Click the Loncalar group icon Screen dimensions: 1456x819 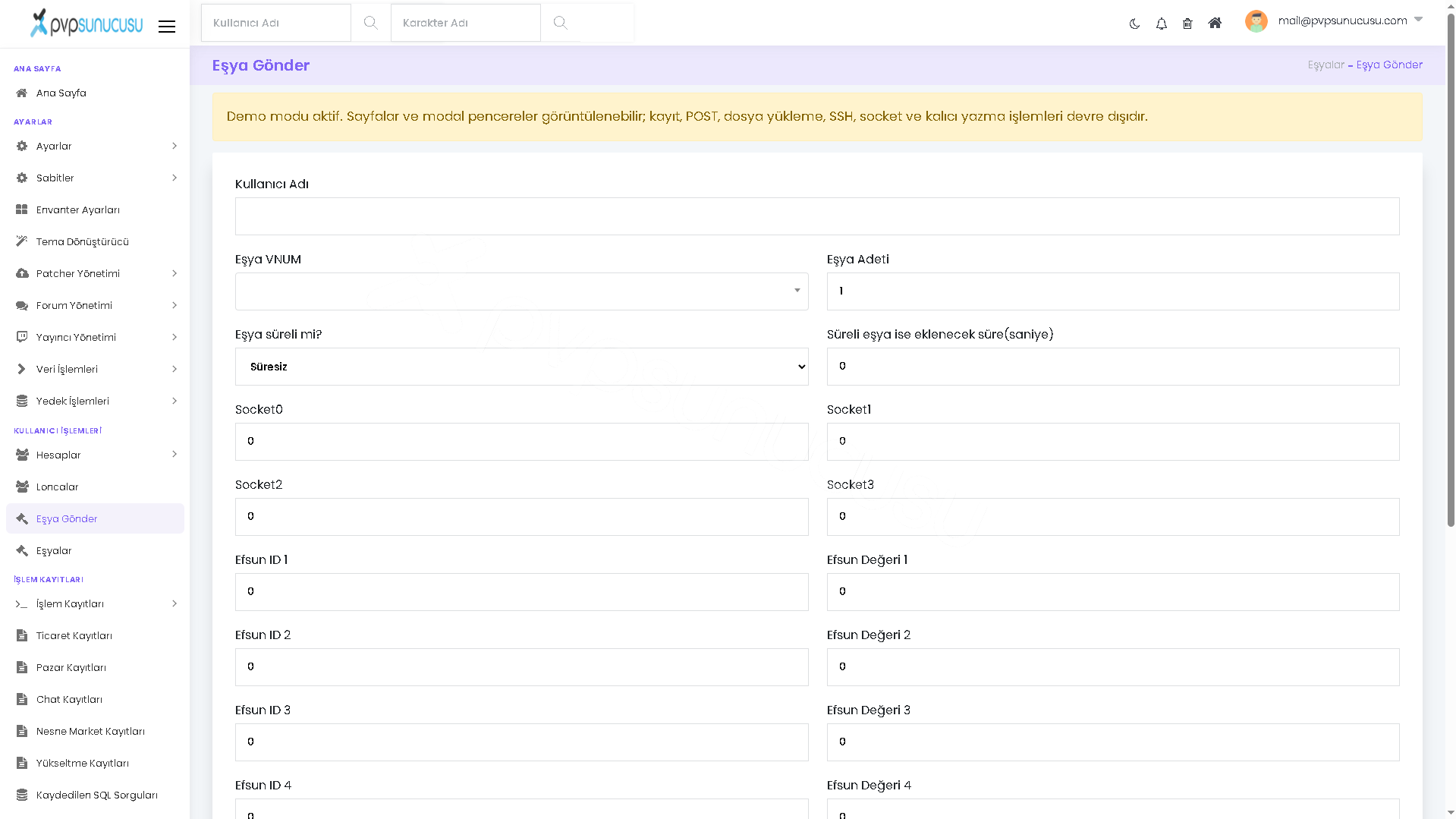(22, 487)
